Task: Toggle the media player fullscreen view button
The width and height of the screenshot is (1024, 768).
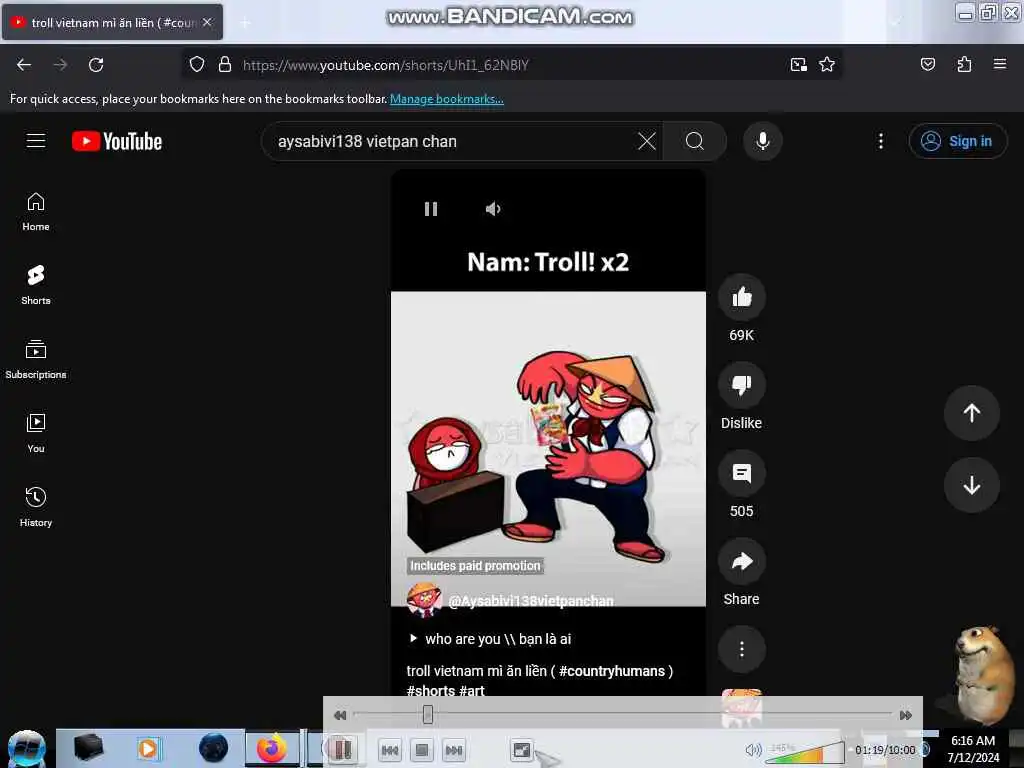Action: coord(522,750)
